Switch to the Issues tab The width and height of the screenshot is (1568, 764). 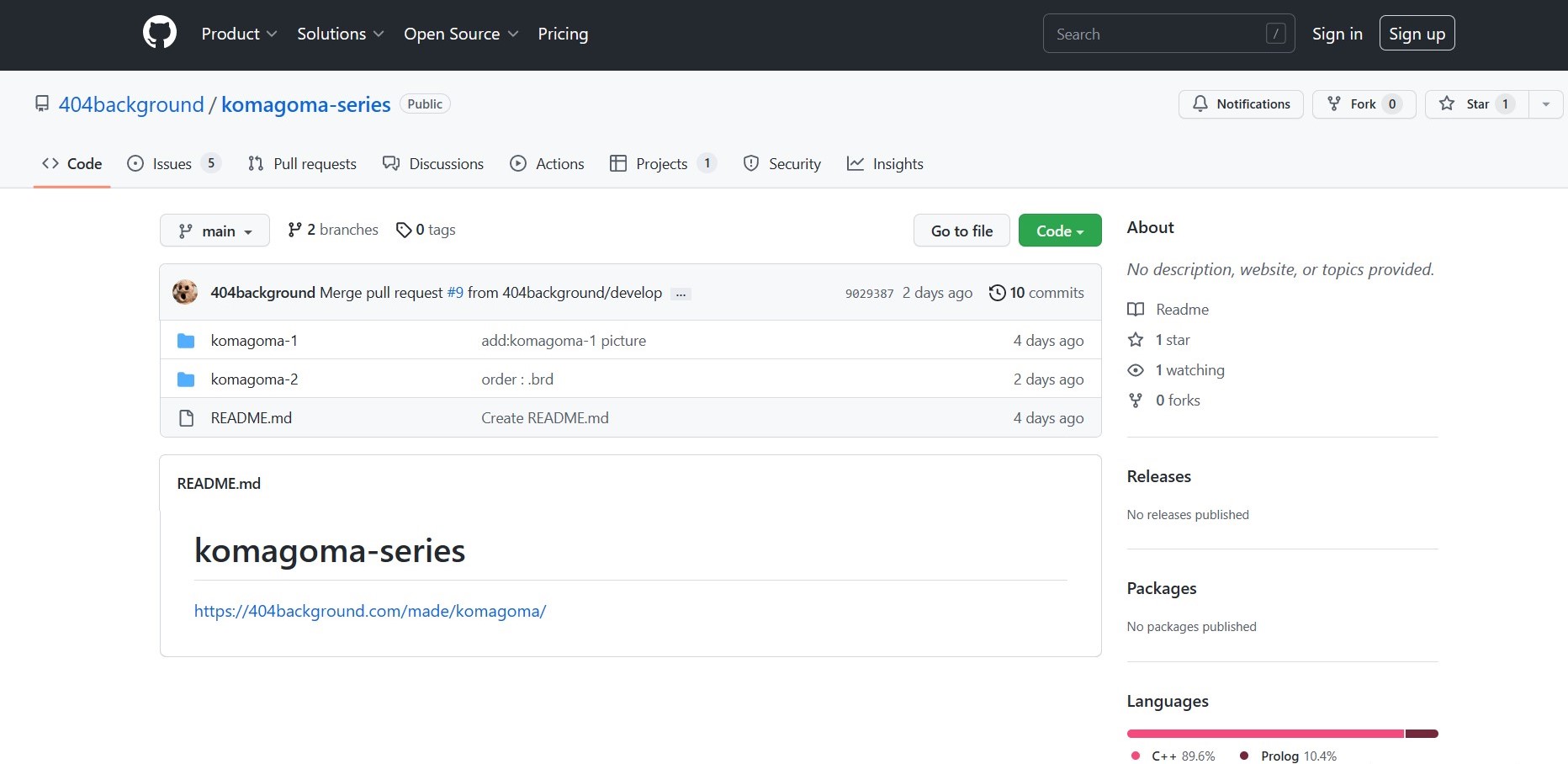172,164
